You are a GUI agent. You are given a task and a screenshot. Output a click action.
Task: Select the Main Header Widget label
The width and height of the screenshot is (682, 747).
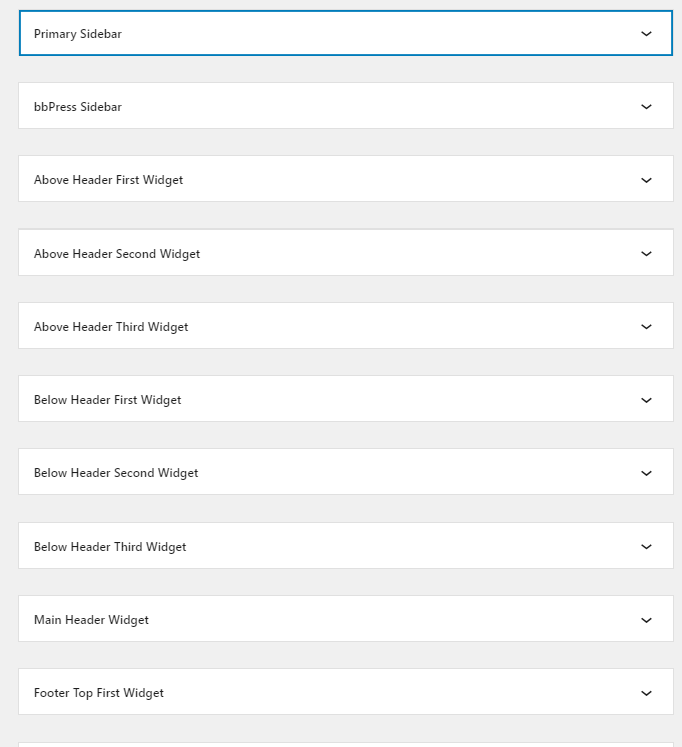[x=91, y=620]
